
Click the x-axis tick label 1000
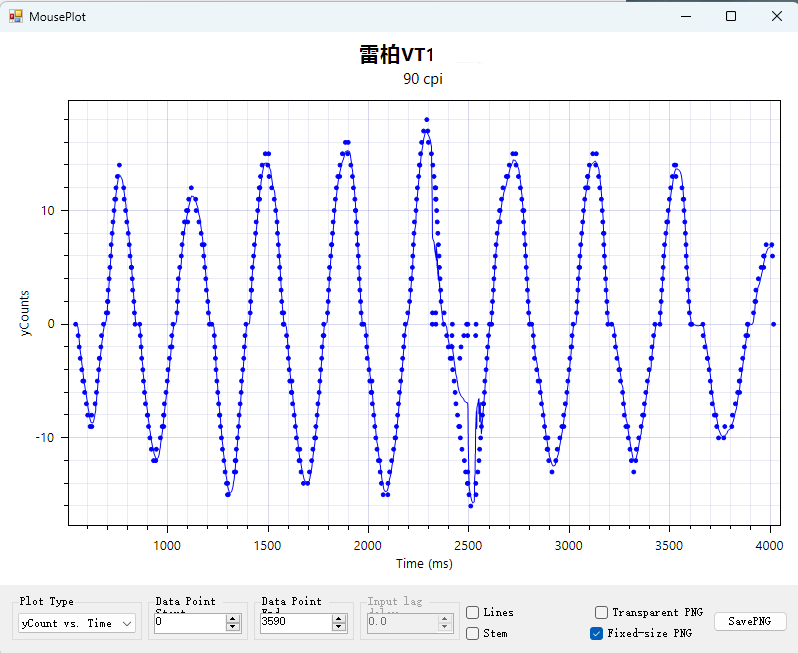click(x=167, y=546)
